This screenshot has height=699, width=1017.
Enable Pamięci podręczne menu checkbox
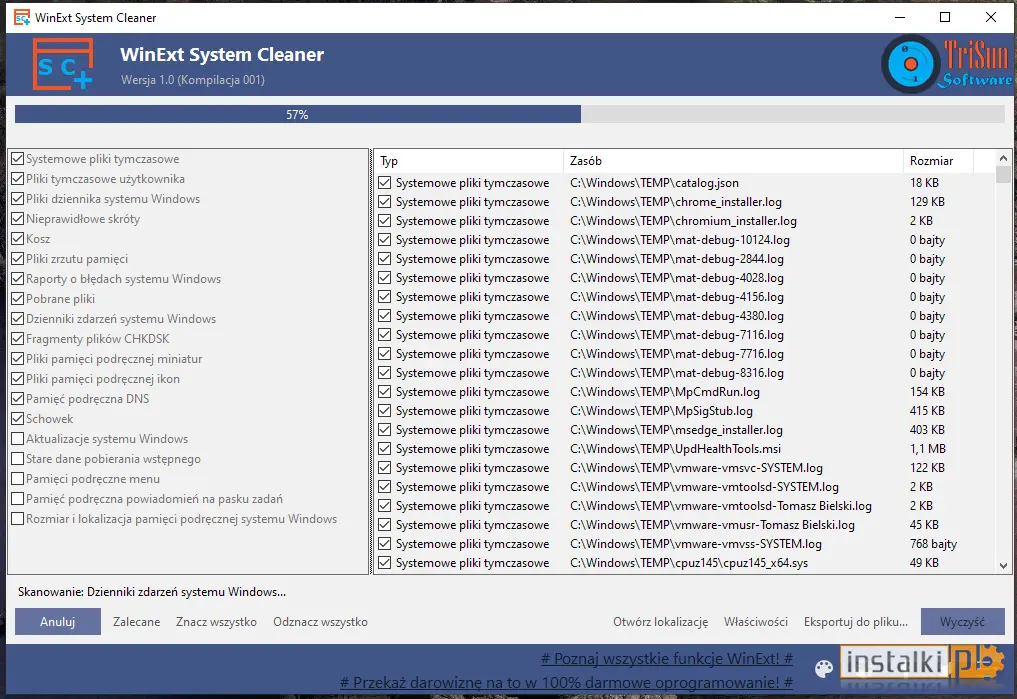tap(18, 479)
